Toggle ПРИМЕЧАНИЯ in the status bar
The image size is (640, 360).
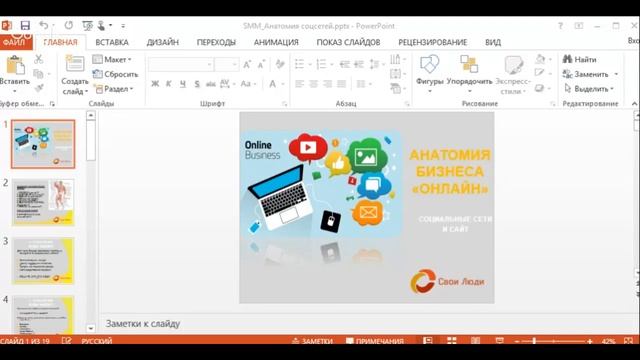375,341
